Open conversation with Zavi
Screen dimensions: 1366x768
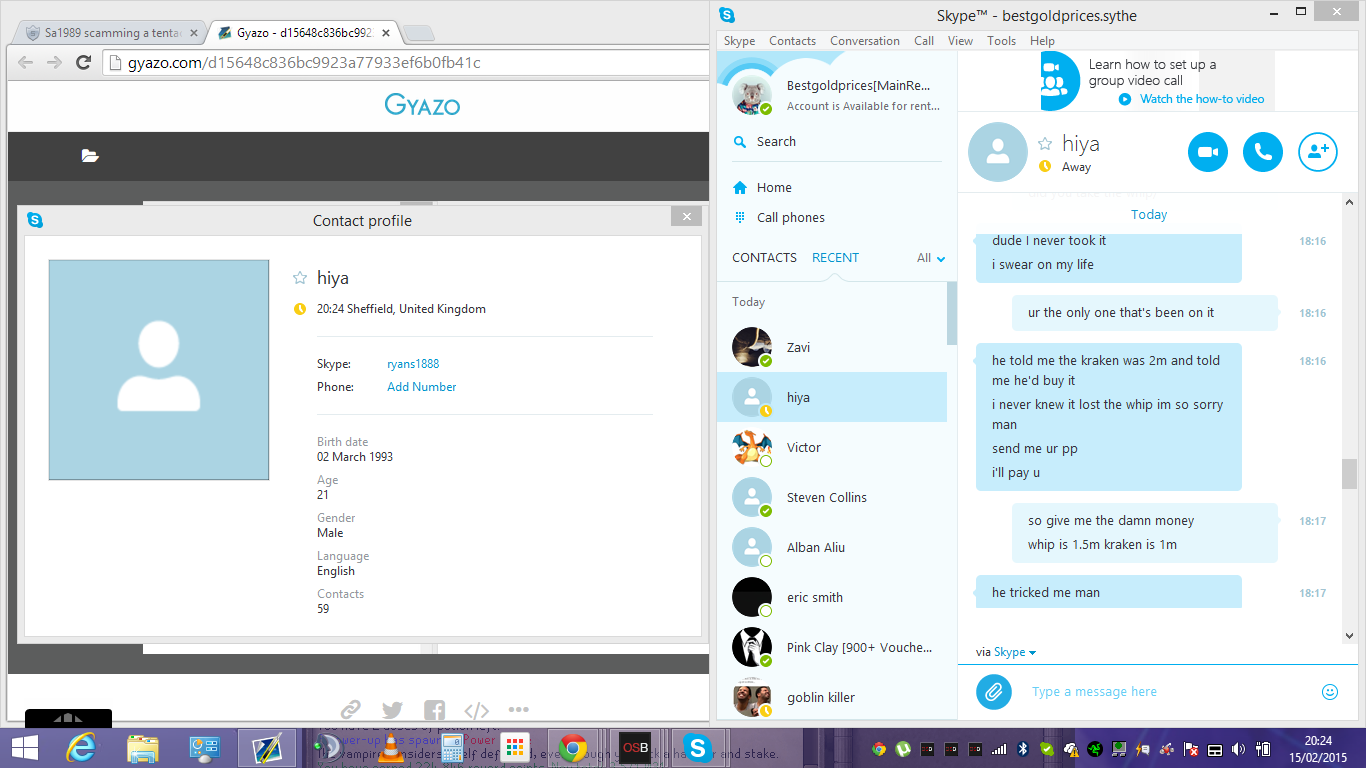[832, 347]
